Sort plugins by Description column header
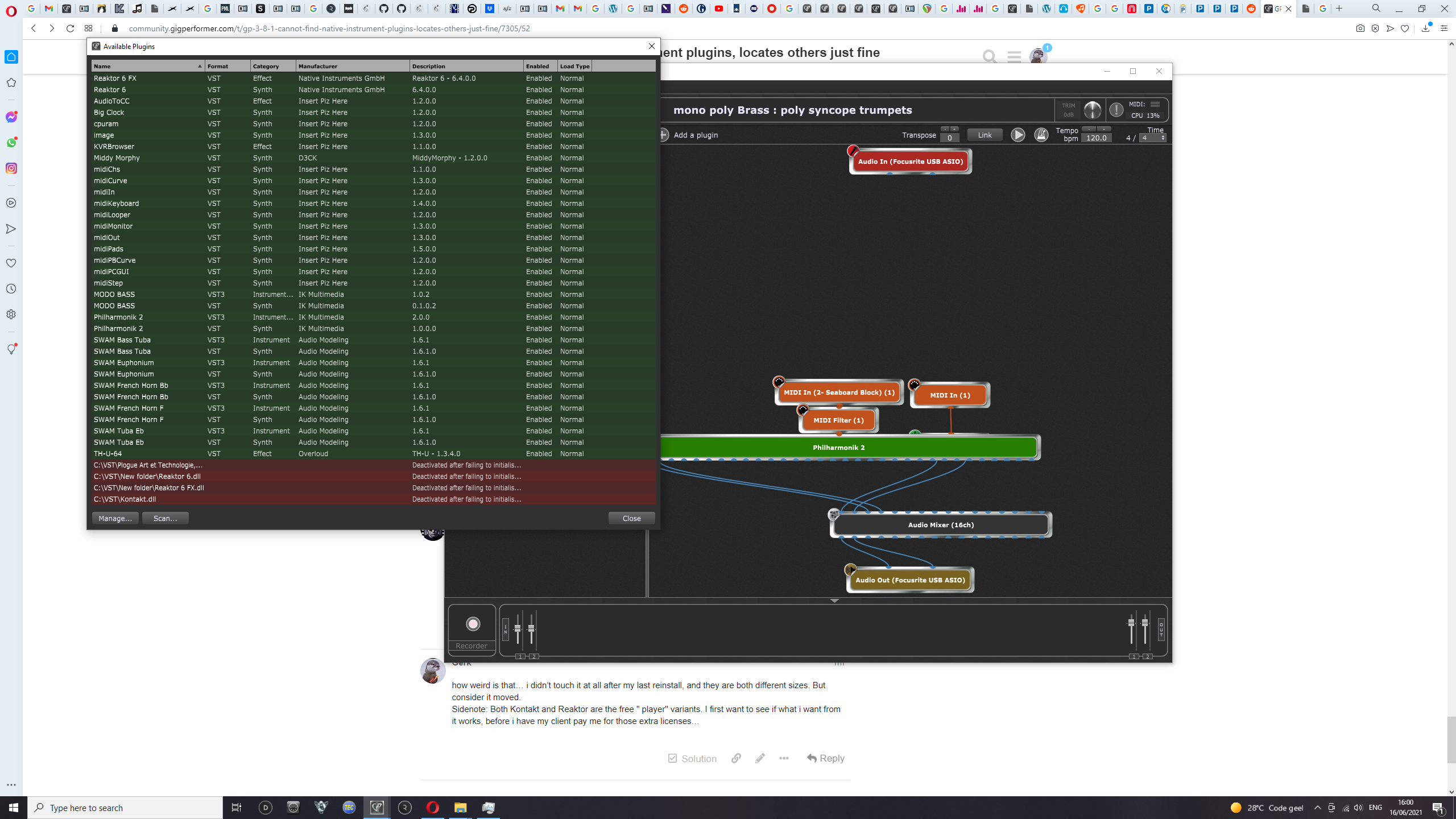The image size is (1456, 819). pyautogui.click(x=466, y=66)
